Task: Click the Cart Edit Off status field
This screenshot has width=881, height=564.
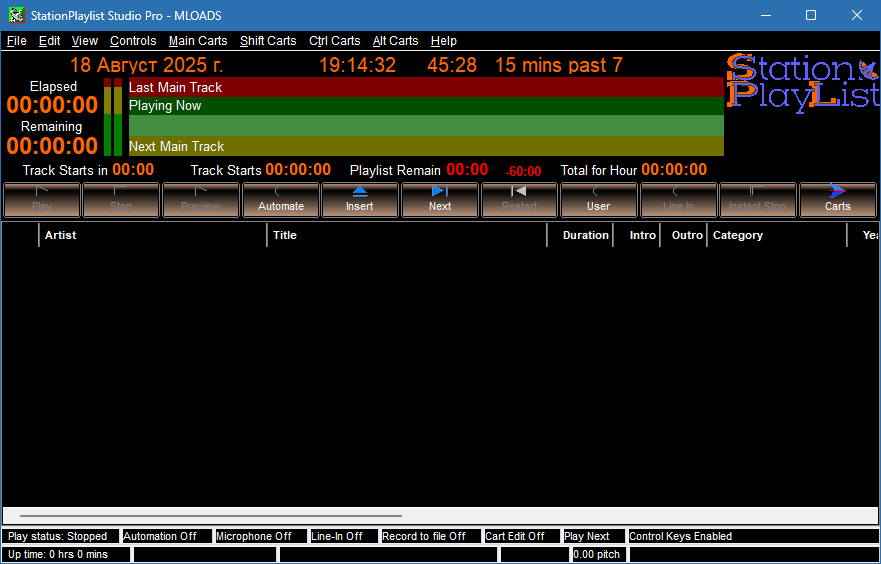Action: [521, 536]
